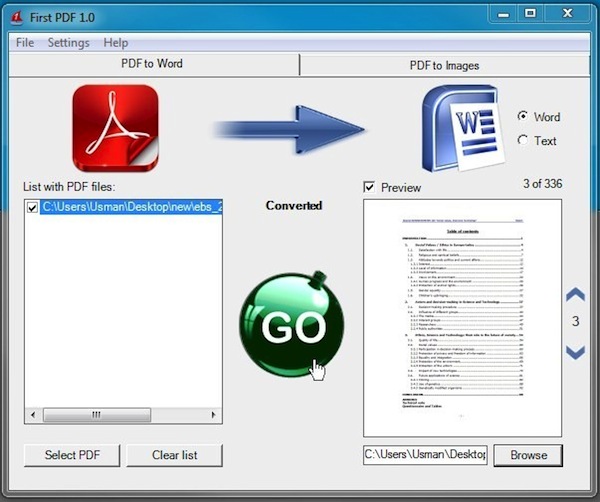Click the horizontal scrollbar thumb in file list

tap(97, 415)
